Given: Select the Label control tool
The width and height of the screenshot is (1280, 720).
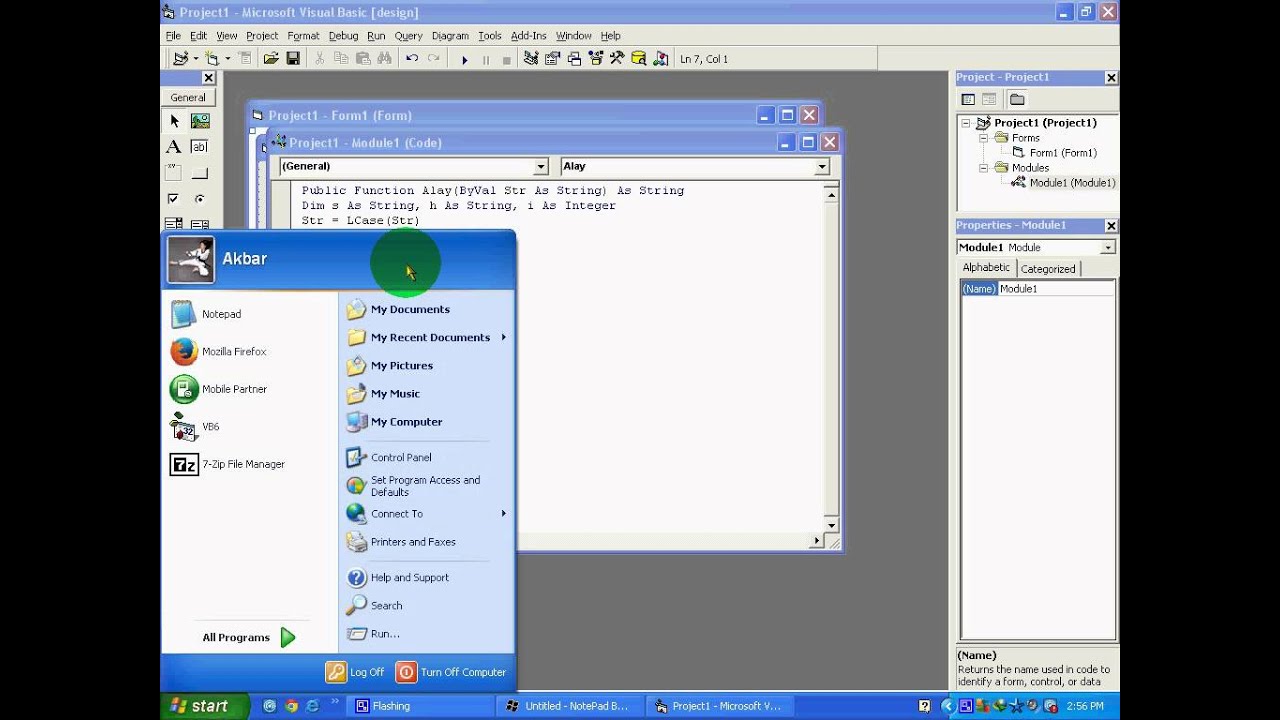Looking at the screenshot, I should pyautogui.click(x=174, y=147).
